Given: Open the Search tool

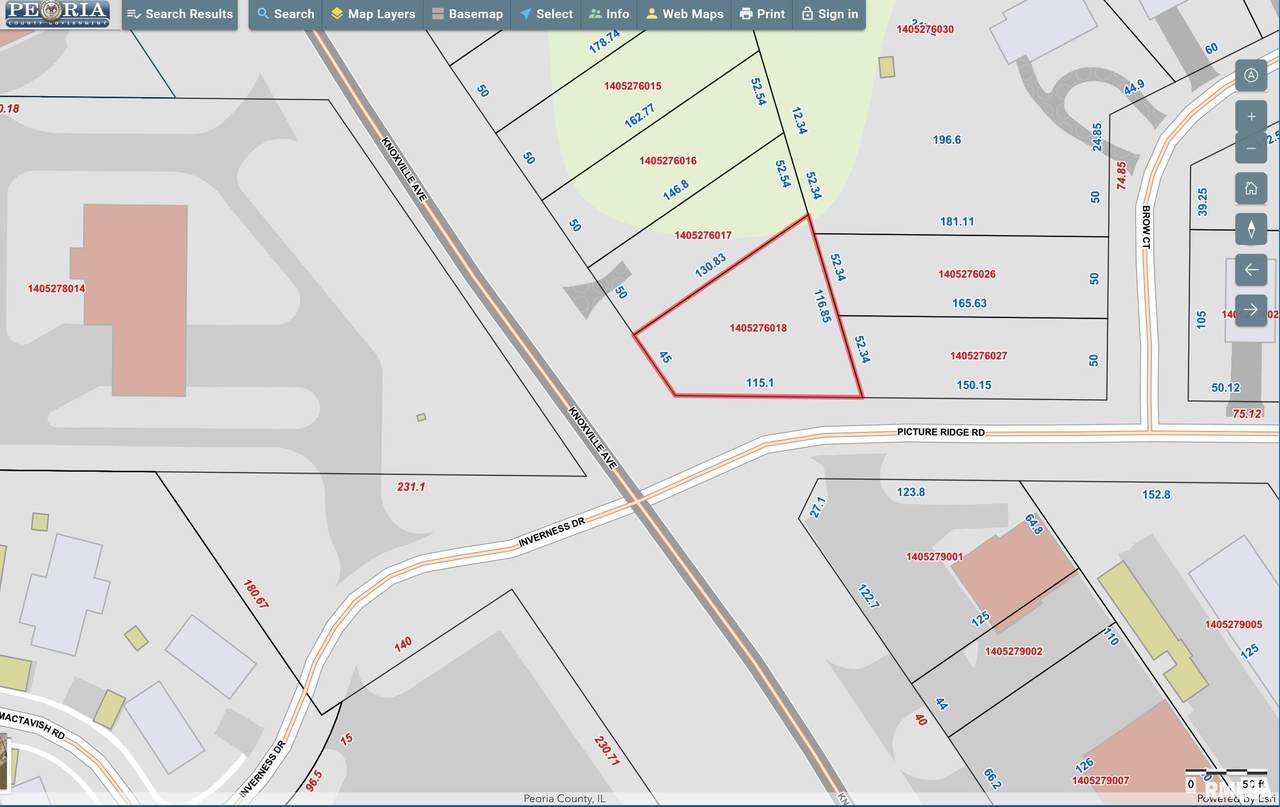Looking at the screenshot, I should pos(285,14).
